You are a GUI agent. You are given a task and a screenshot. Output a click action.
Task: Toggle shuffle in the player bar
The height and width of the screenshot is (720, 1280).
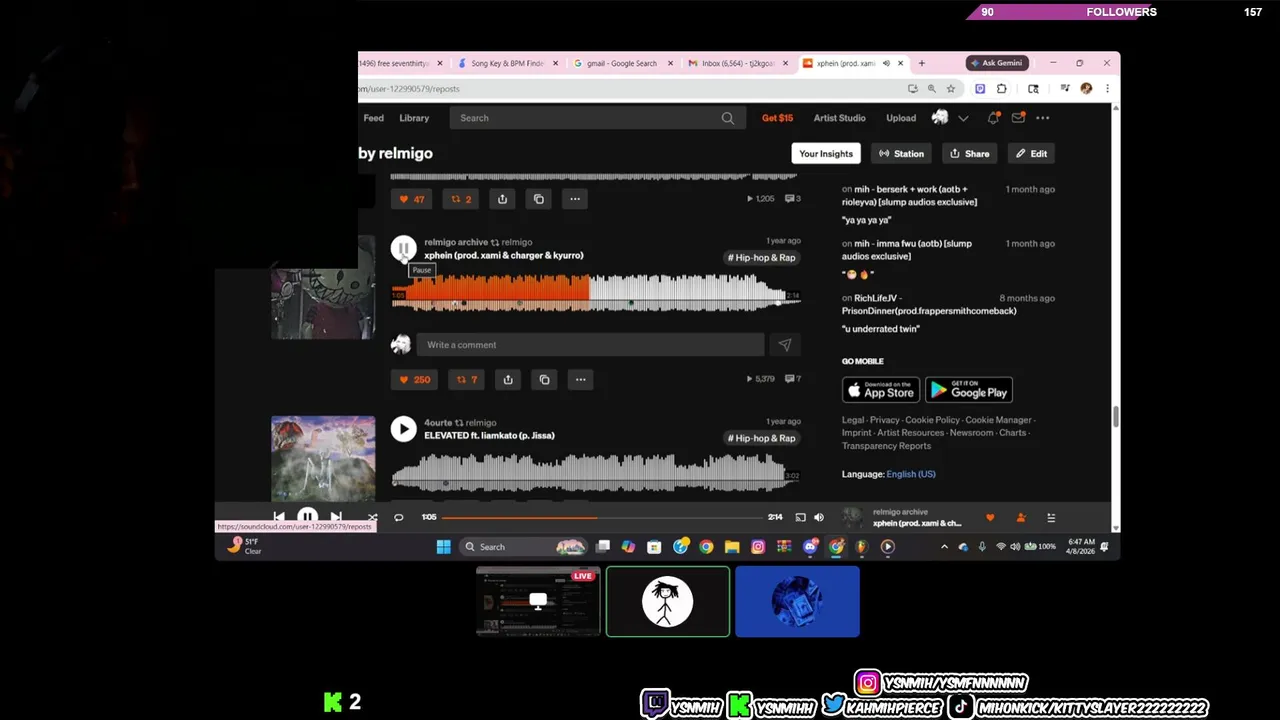(372, 517)
